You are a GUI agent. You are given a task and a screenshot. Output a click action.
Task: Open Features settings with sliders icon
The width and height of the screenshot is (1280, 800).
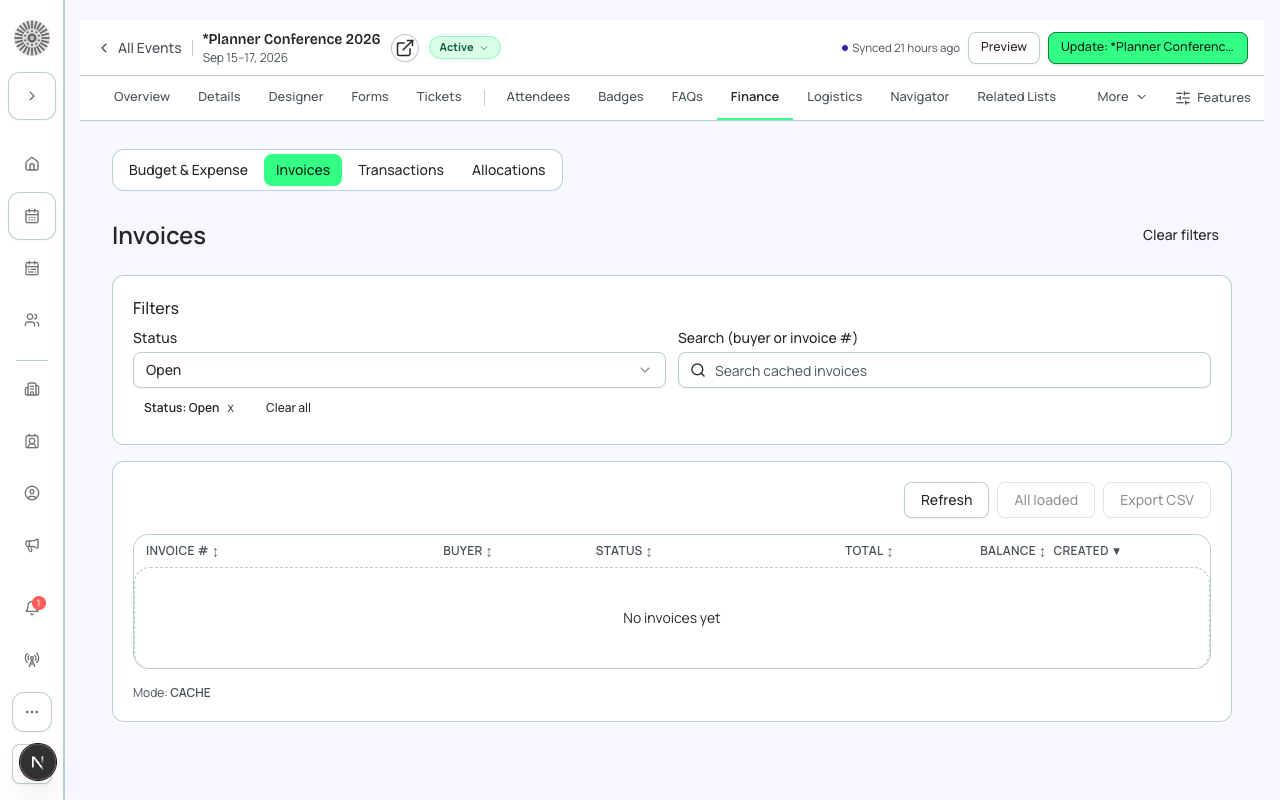[1213, 98]
